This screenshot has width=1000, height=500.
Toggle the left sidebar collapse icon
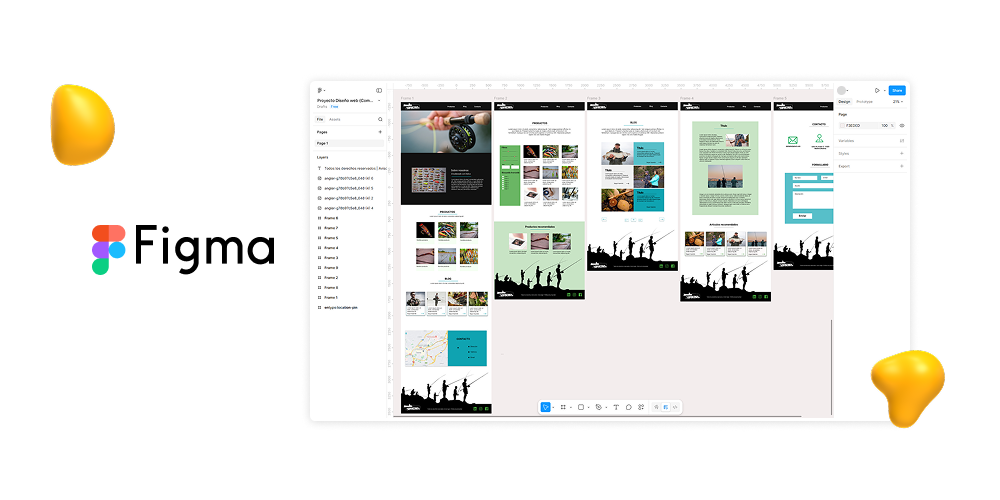379,91
